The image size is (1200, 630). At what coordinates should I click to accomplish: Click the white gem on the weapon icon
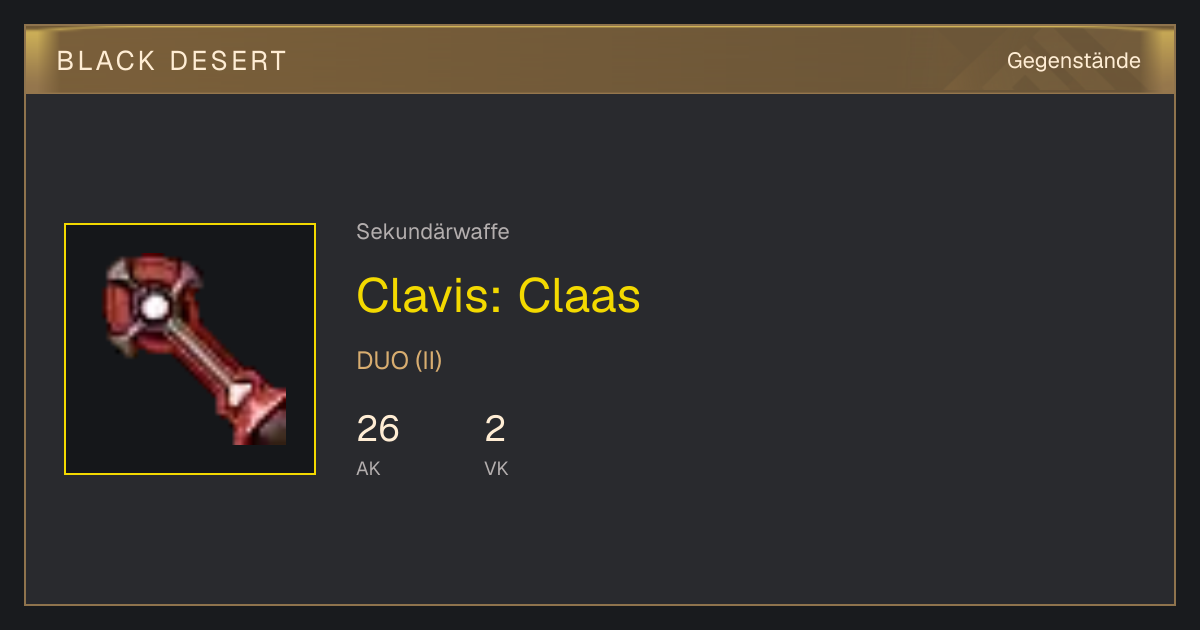(153, 307)
